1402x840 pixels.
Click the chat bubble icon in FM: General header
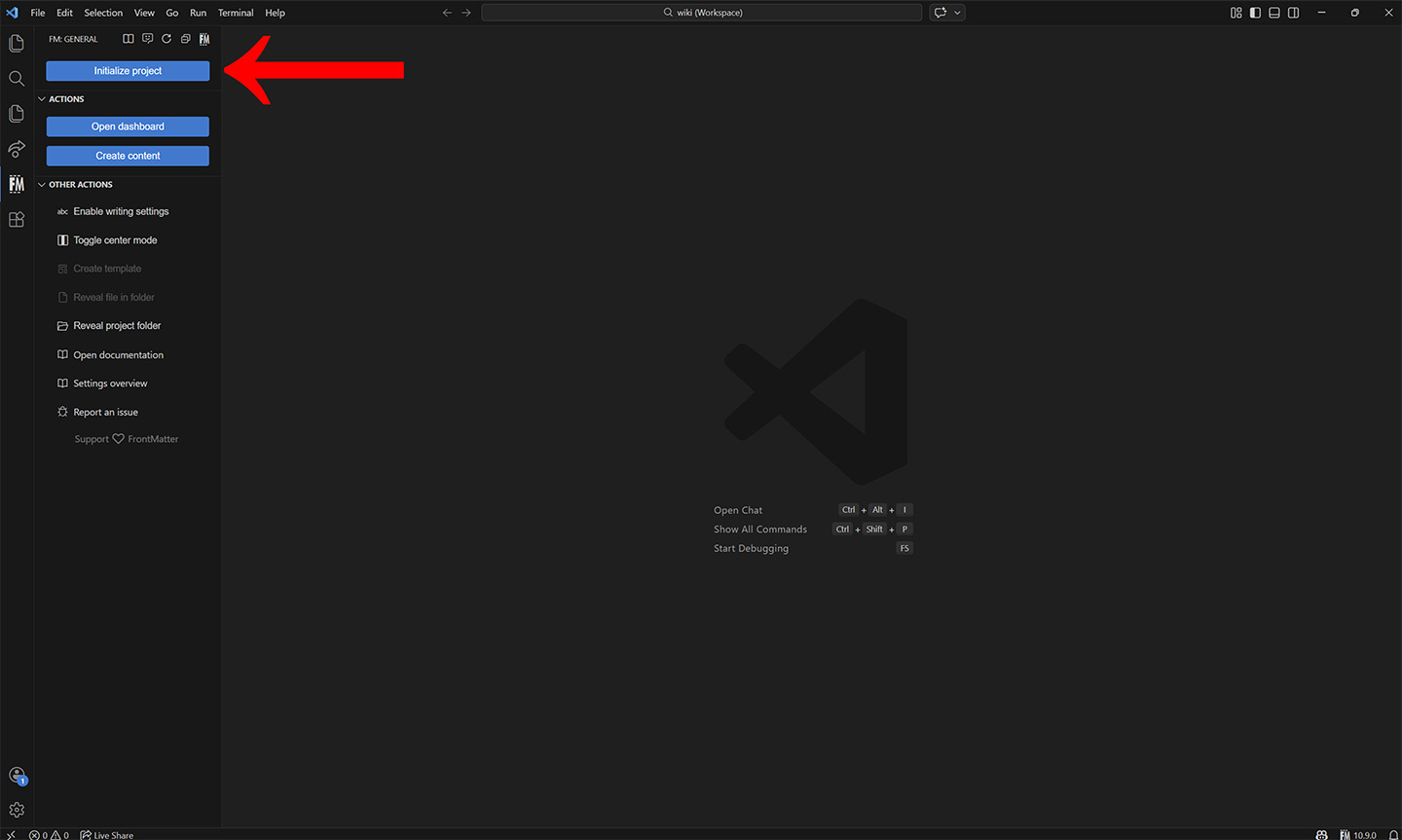(x=147, y=39)
